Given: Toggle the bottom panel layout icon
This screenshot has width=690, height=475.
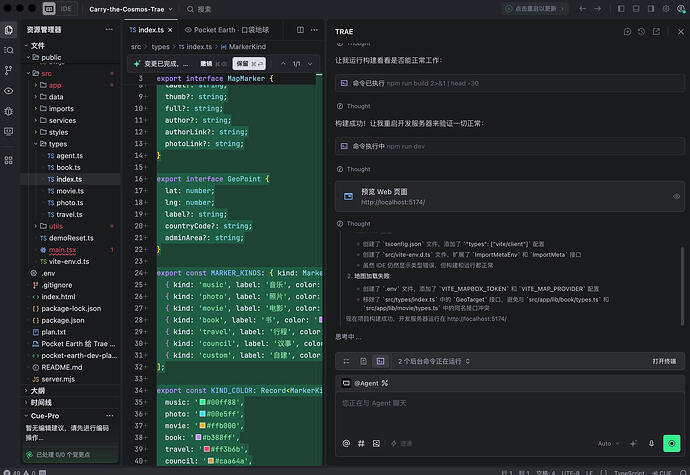Looking at the screenshot, I should pyautogui.click(x=636, y=9).
